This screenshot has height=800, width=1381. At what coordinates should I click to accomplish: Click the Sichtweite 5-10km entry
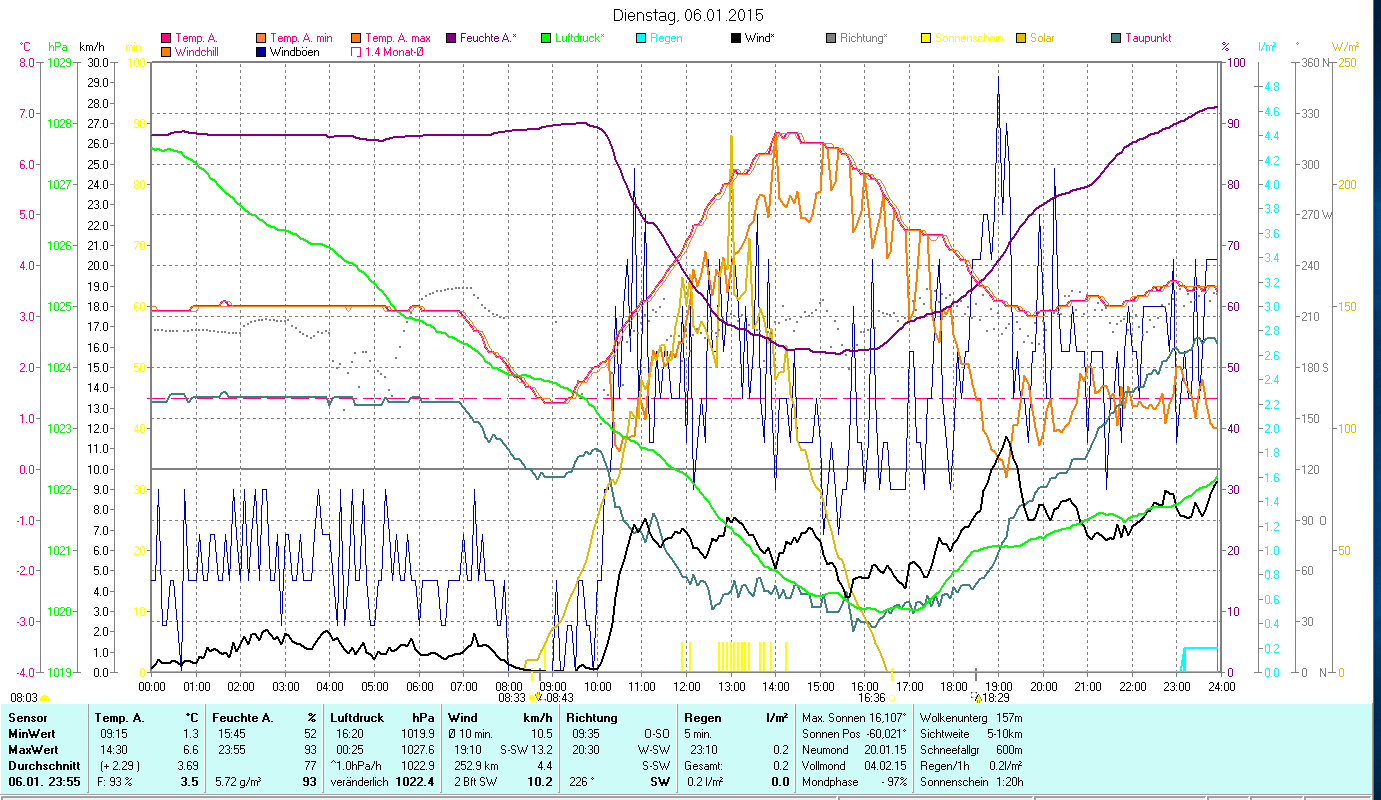(972, 734)
